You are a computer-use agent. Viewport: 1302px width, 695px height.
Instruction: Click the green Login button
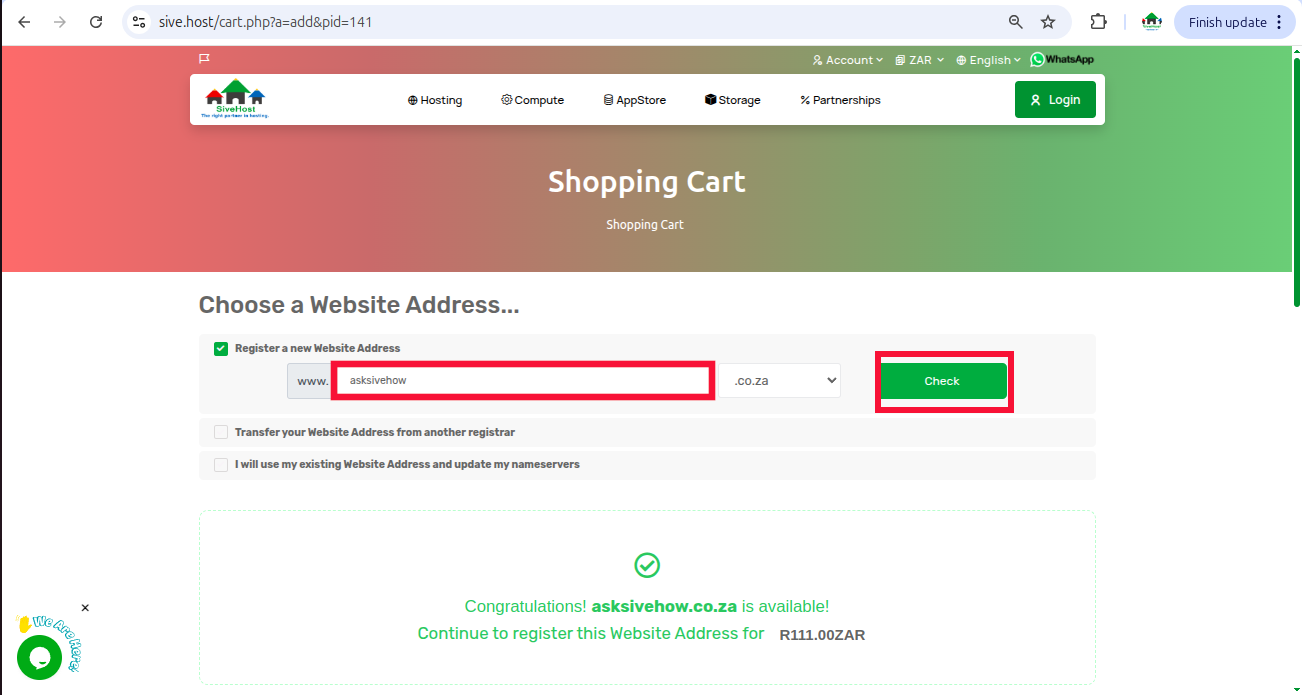[1055, 100]
